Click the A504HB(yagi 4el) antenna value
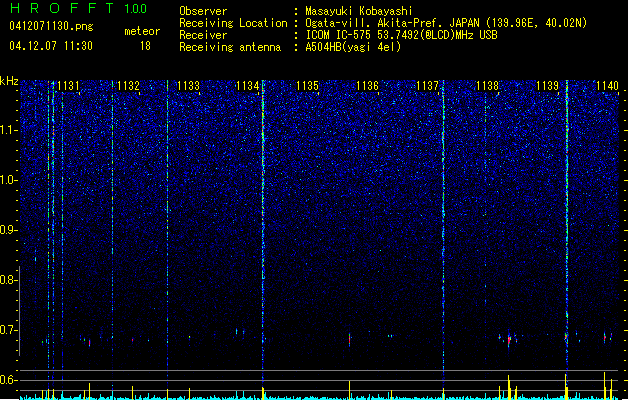This screenshot has width=629, height=400. click(x=353, y=47)
